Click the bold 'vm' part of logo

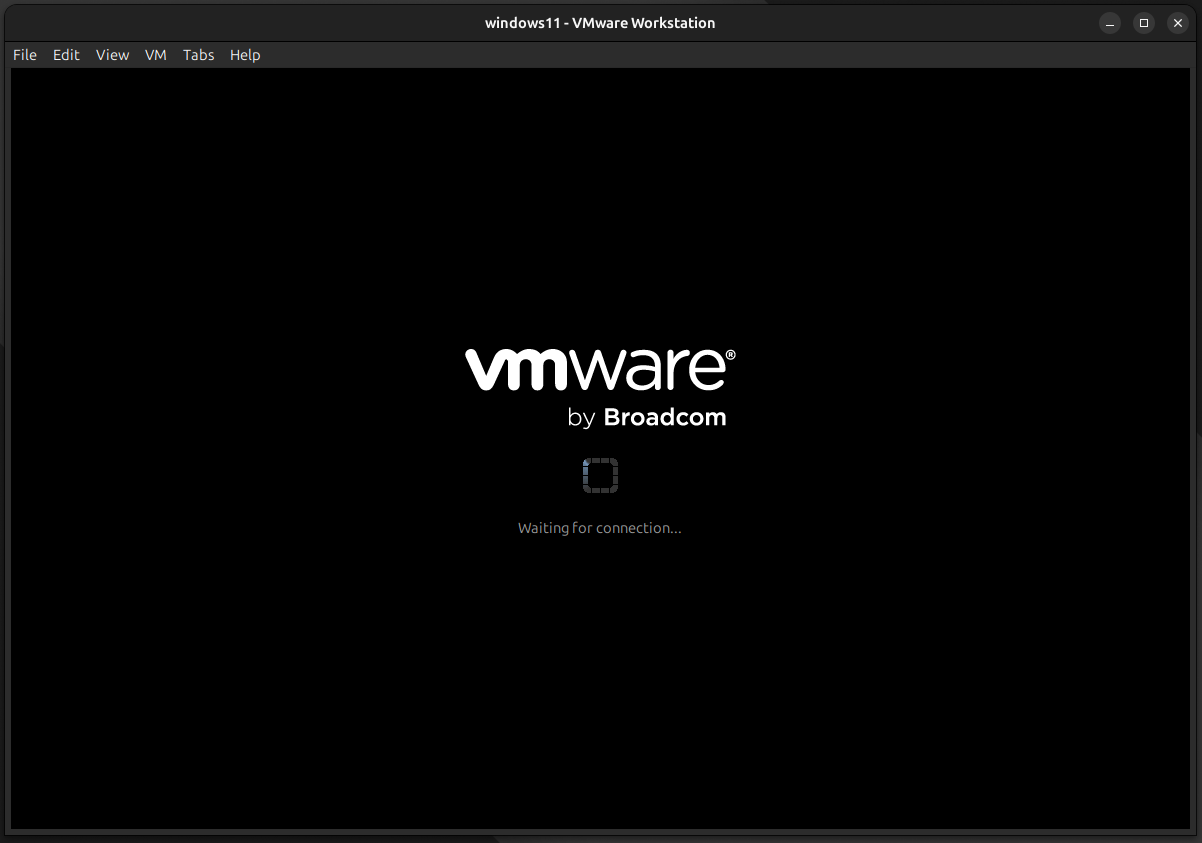(x=518, y=371)
